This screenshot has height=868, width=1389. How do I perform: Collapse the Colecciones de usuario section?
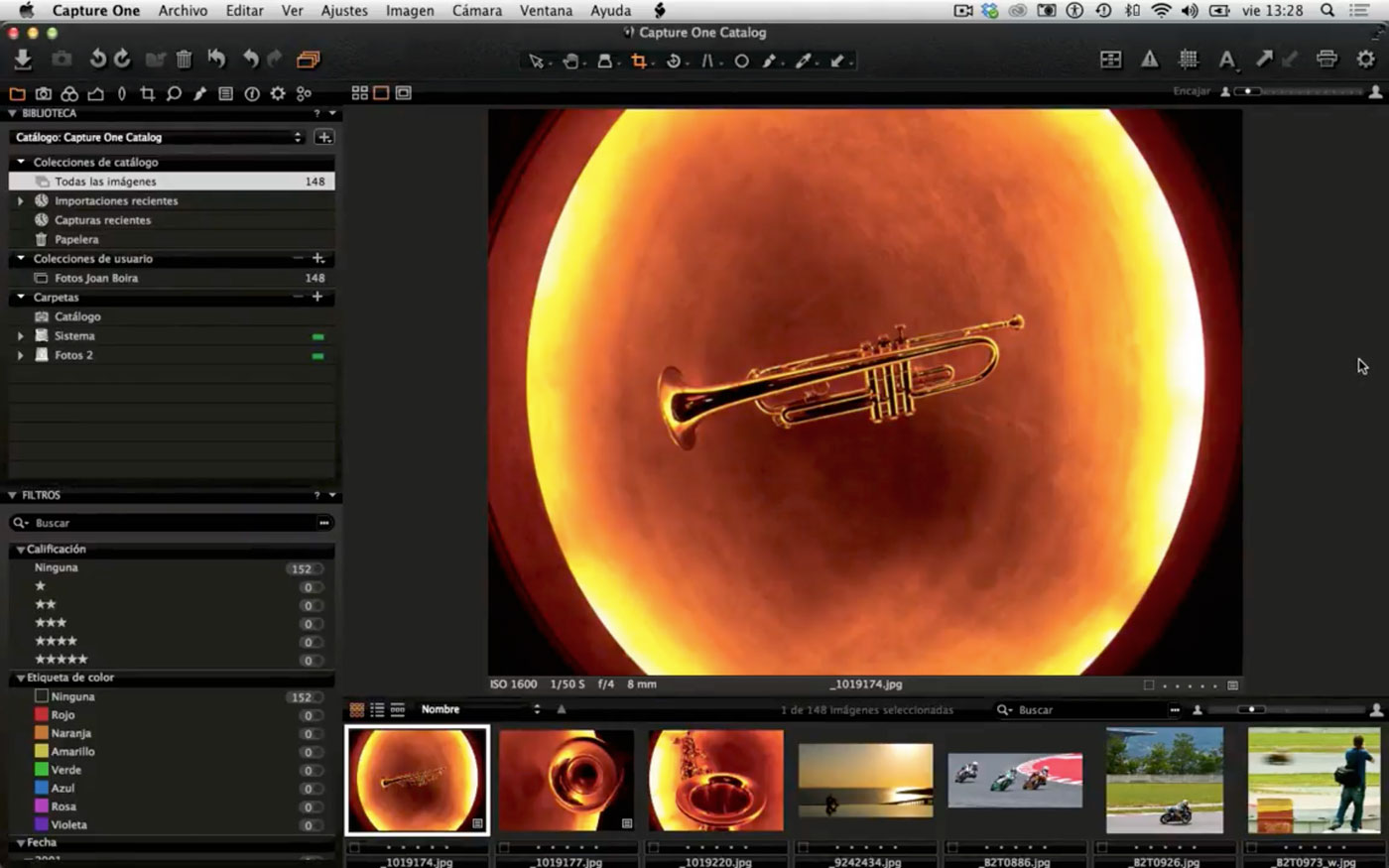(21, 258)
